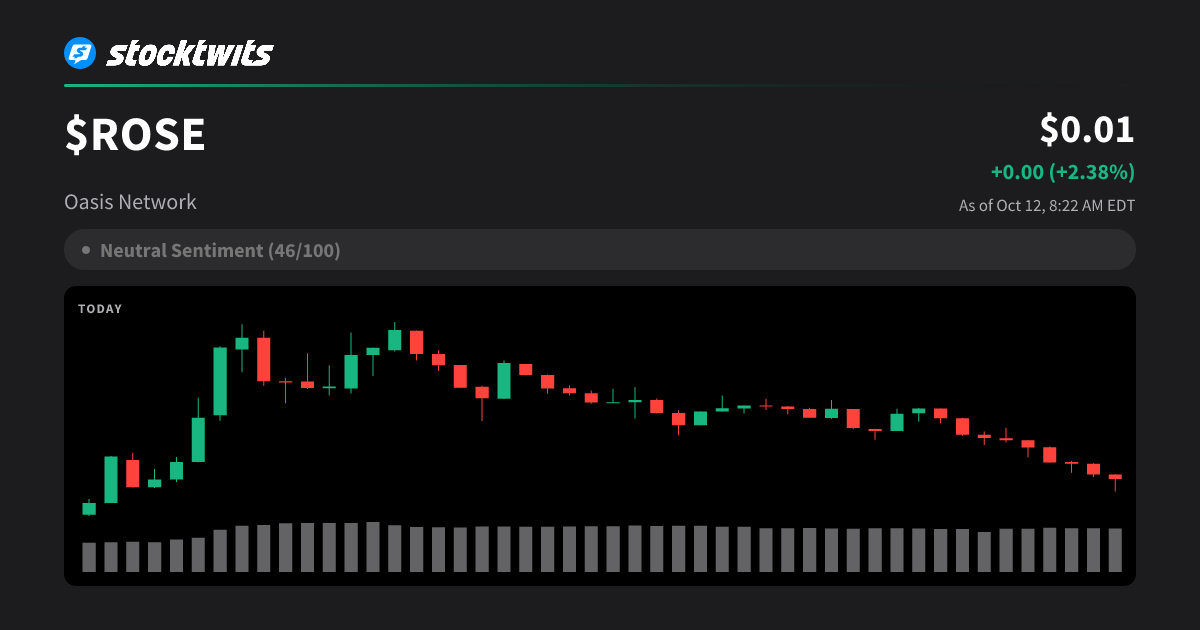1200x630 pixels.
Task: Click the first green candlestick at chart start
Action: [x=89, y=508]
